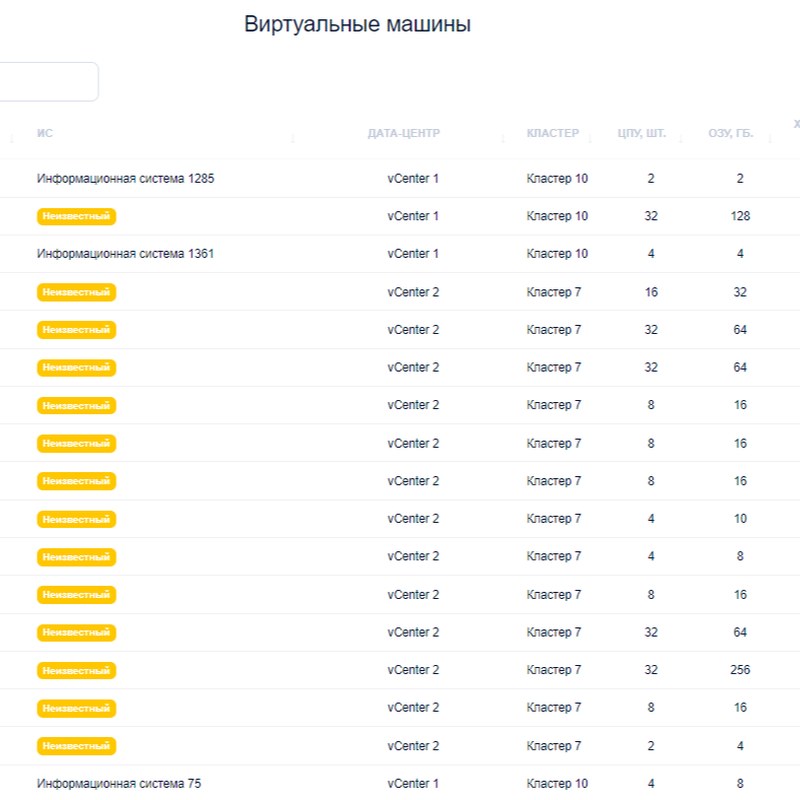Click 'Неизвестный' badge in the 256 GB RAM row

pos(77,670)
